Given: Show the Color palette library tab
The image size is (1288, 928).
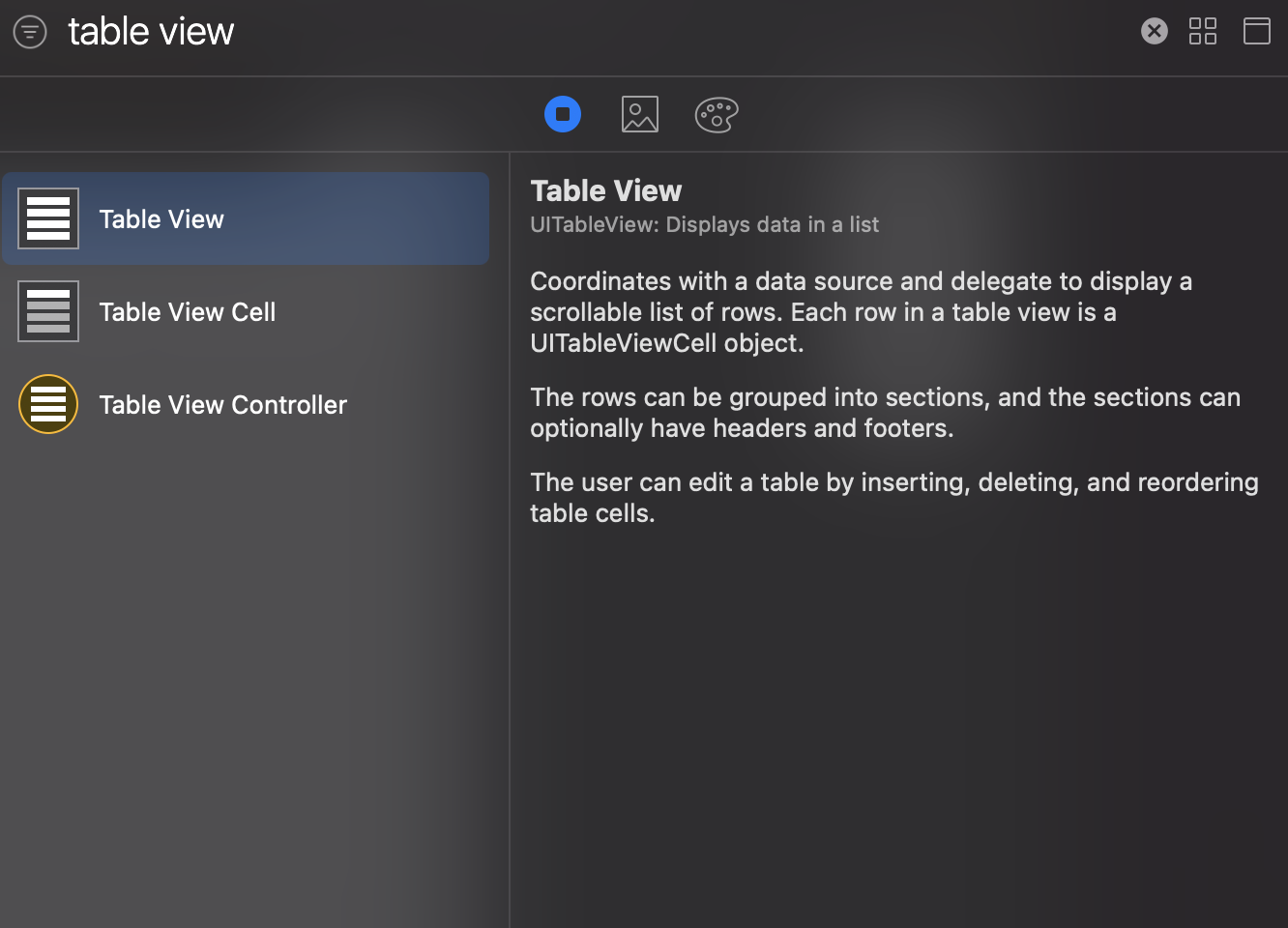Looking at the screenshot, I should pos(717,114).
